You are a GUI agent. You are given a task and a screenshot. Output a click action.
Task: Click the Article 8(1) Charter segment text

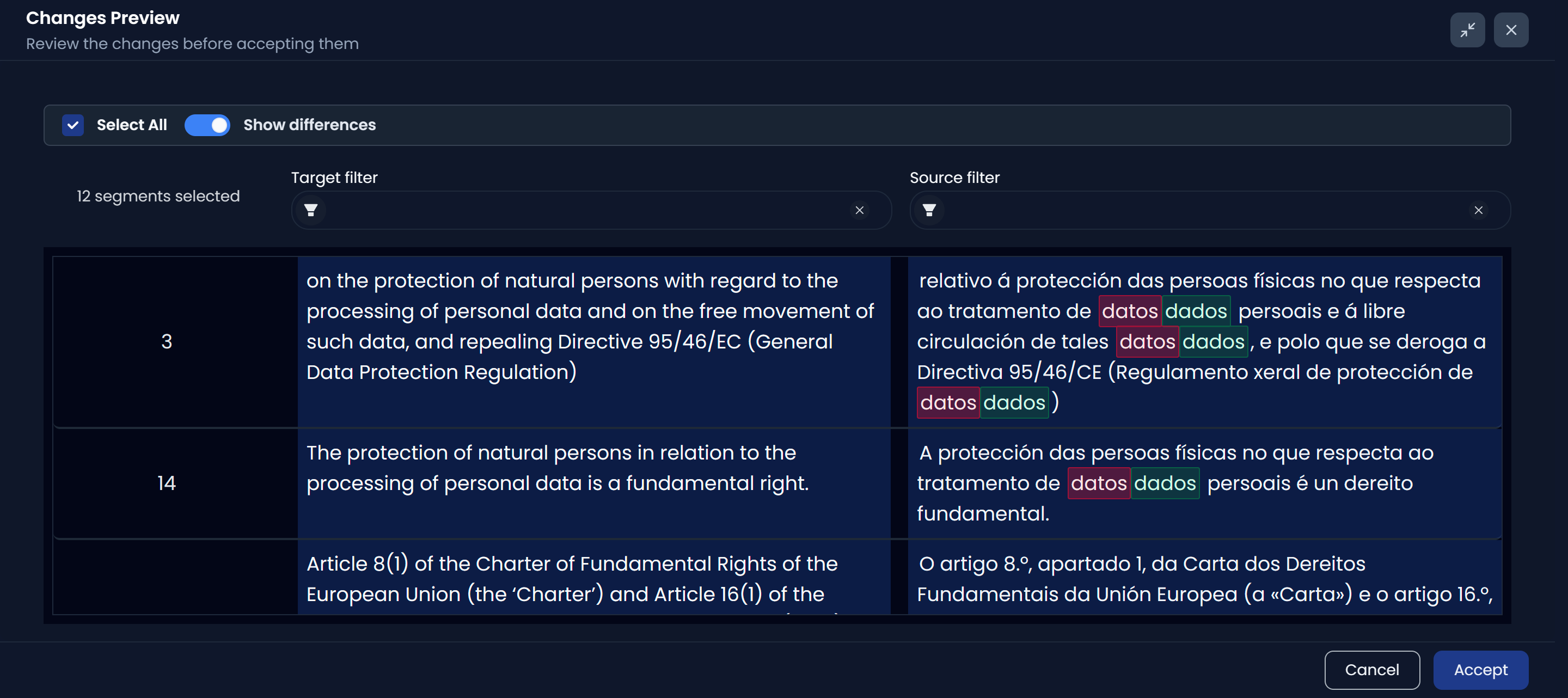[572, 578]
